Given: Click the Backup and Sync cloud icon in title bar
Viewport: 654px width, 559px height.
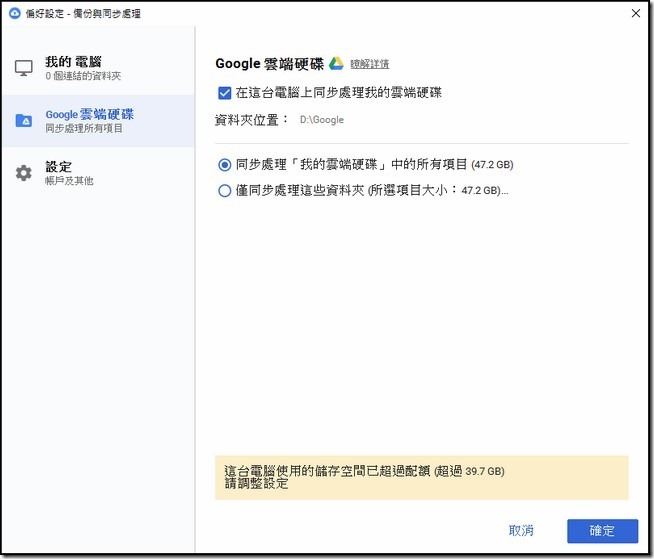Looking at the screenshot, I should (15, 13).
